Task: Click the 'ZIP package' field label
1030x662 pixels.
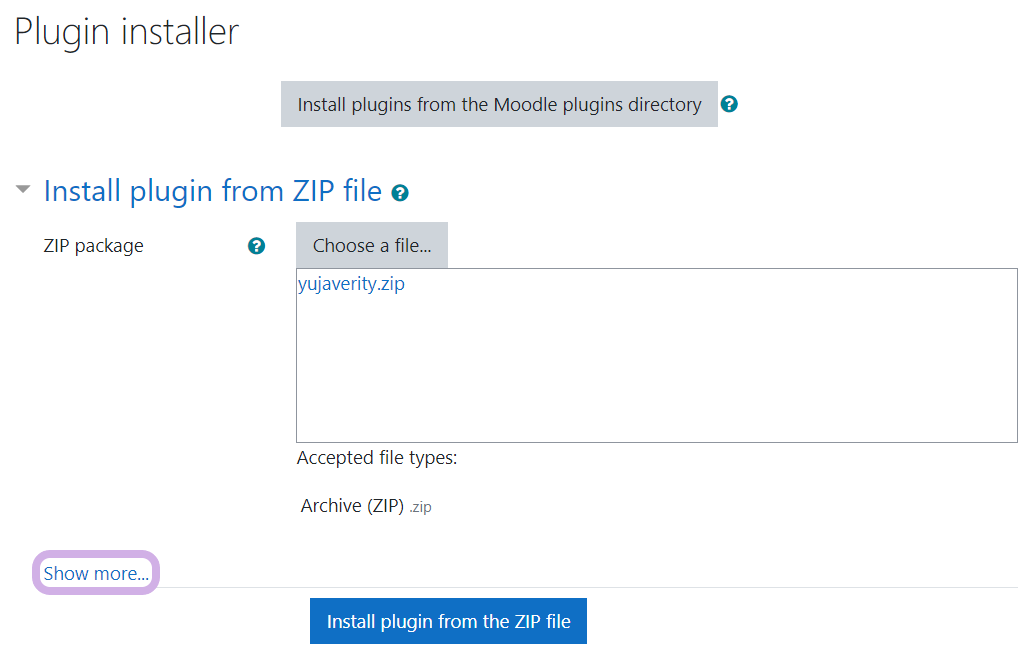Action: tap(94, 246)
